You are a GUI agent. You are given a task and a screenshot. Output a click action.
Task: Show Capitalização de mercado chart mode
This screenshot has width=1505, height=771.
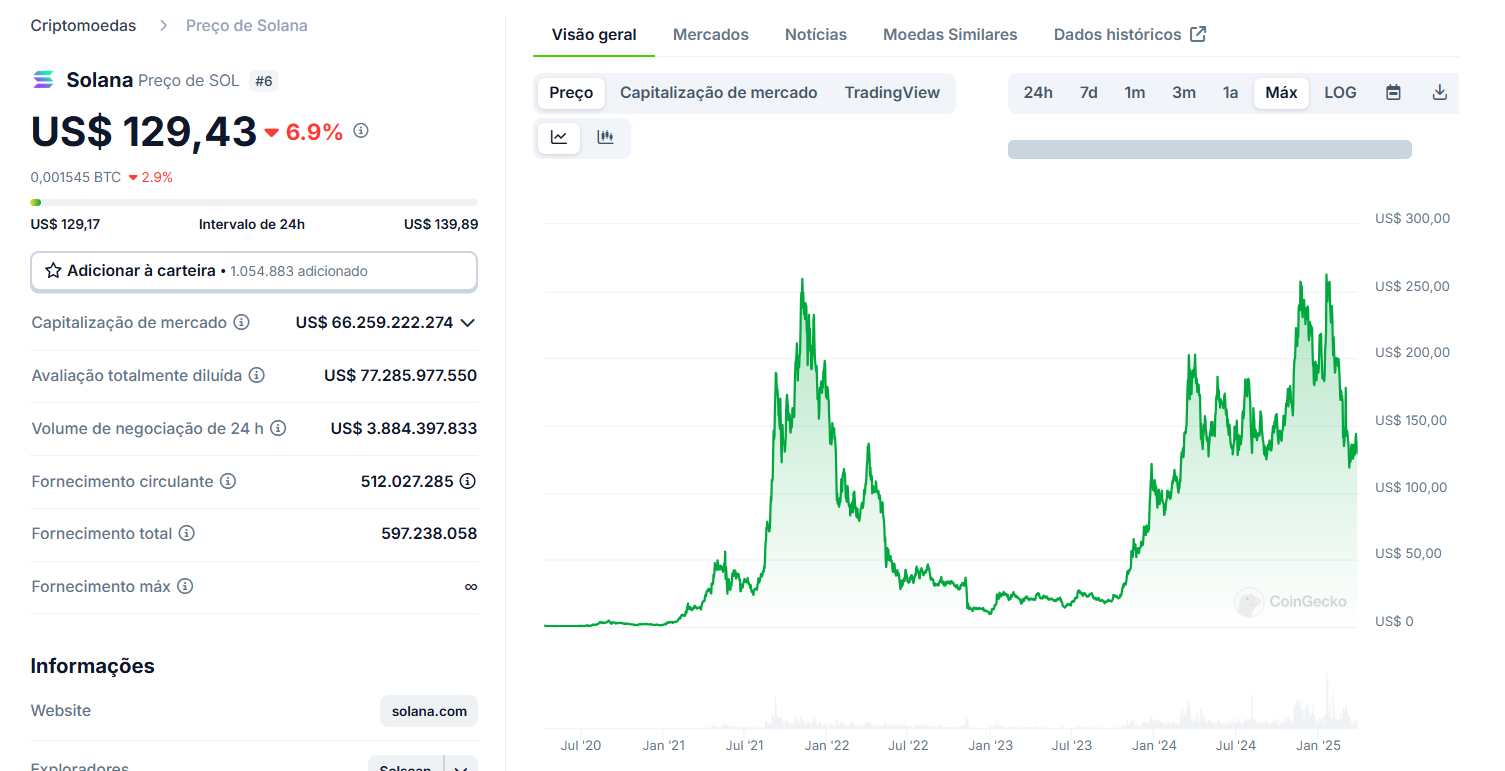click(x=719, y=93)
